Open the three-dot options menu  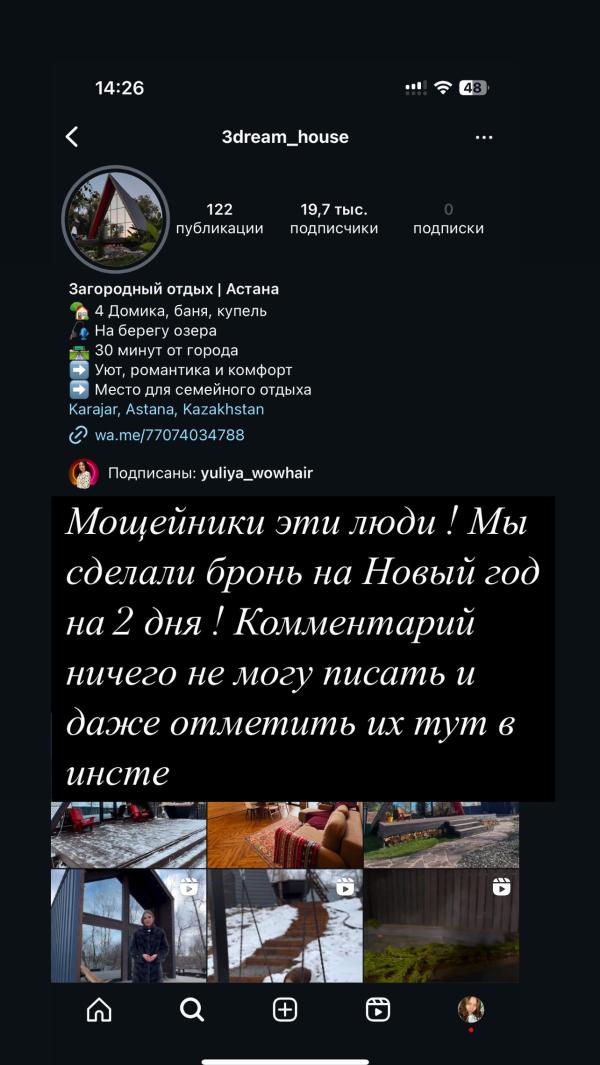pyautogui.click(x=484, y=137)
